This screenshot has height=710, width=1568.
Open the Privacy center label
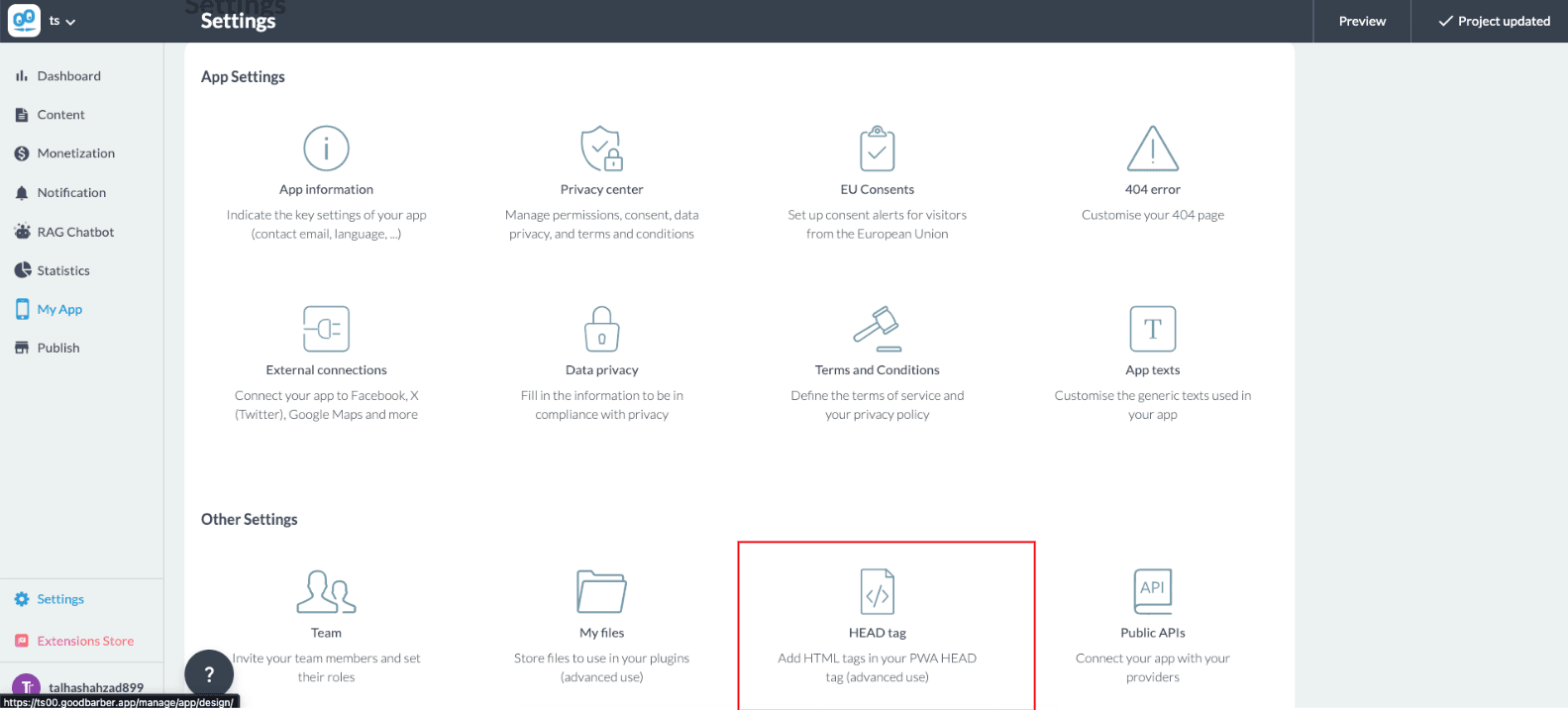601,189
